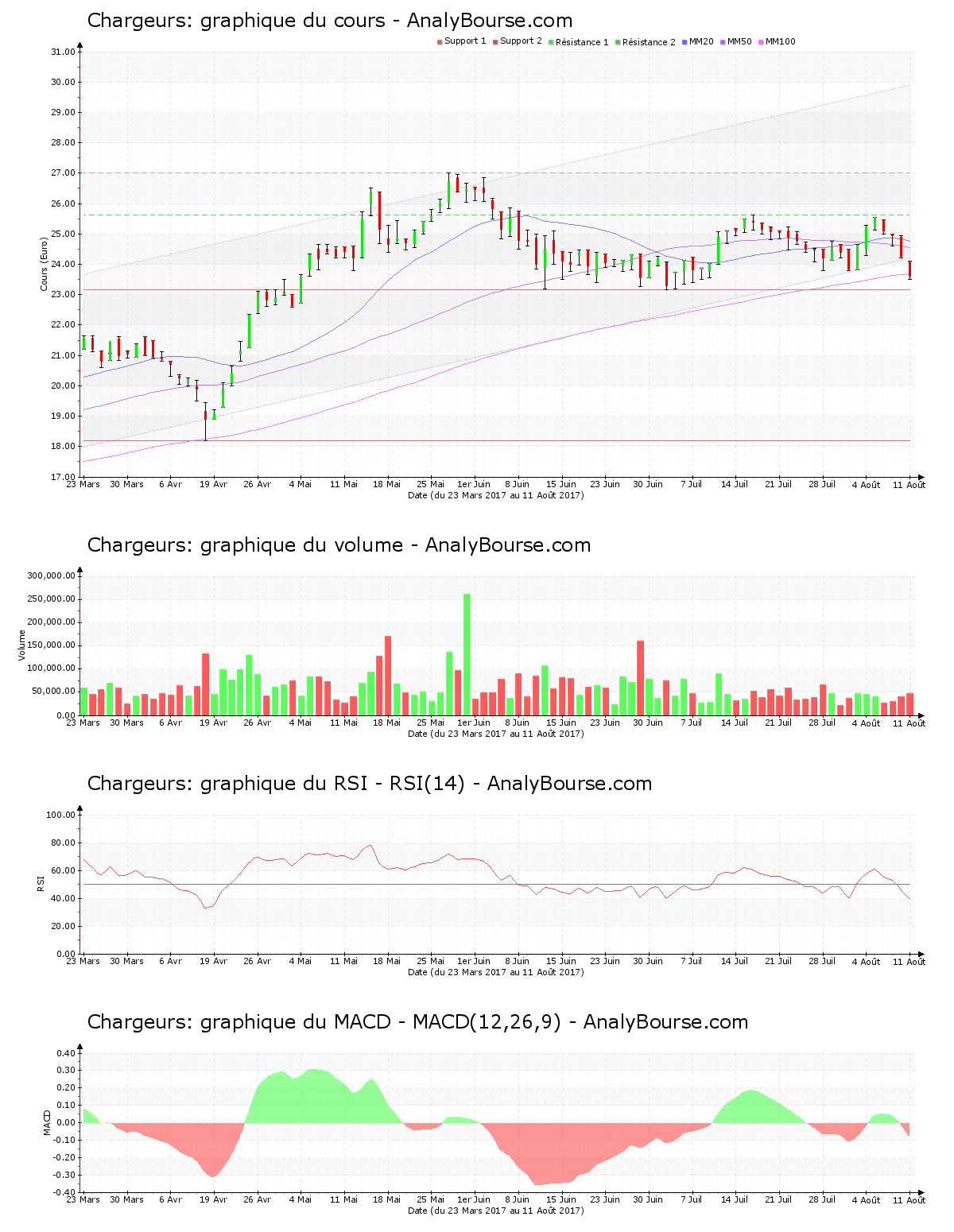Select the Résistance 1 legend label
954x1232 pixels.
coord(582,42)
